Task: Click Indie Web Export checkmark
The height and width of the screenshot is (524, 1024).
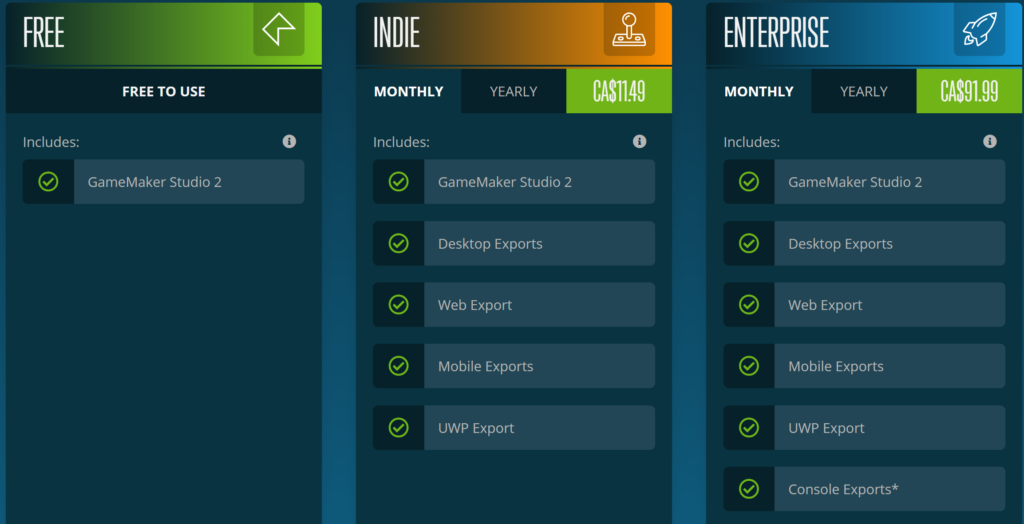Action: 398,305
